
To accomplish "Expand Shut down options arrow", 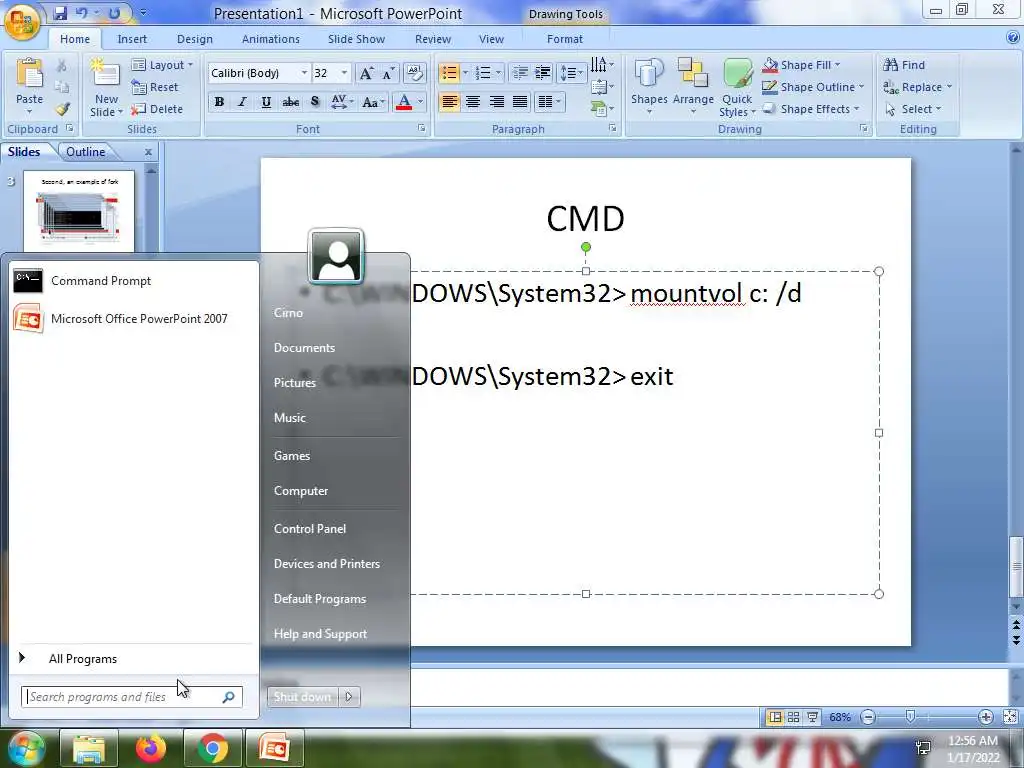I will click(349, 697).
